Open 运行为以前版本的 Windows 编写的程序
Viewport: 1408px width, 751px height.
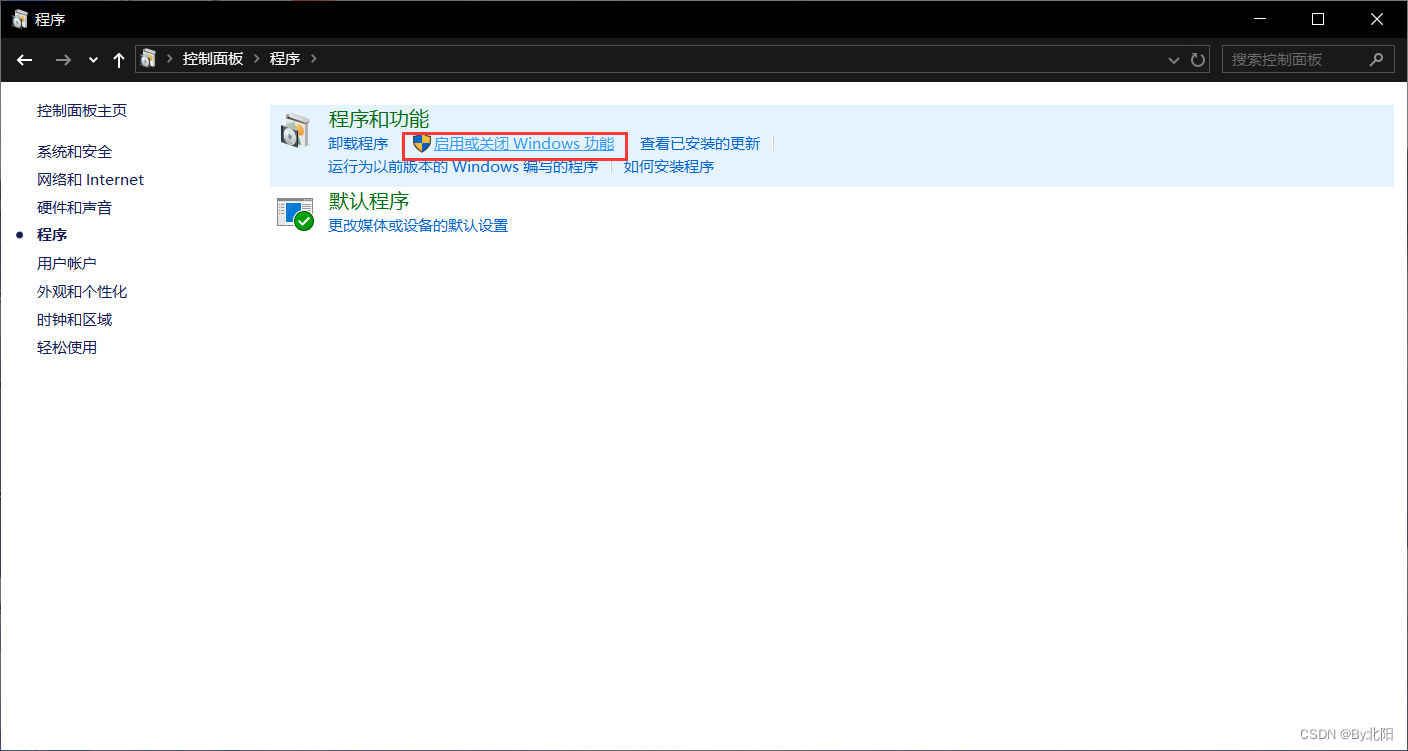coord(463,167)
